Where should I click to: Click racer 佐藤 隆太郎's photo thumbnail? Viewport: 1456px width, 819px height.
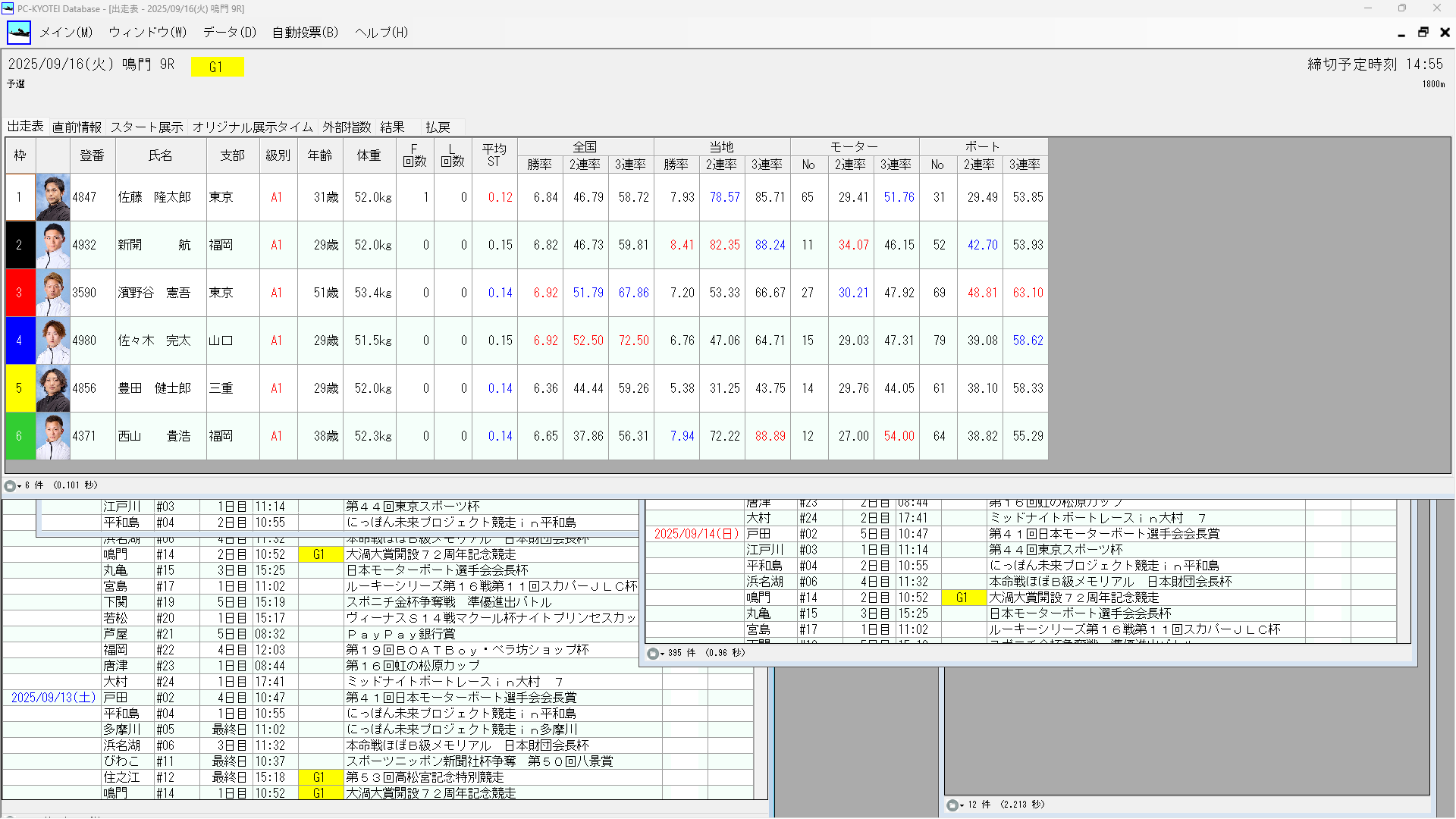tap(53, 198)
